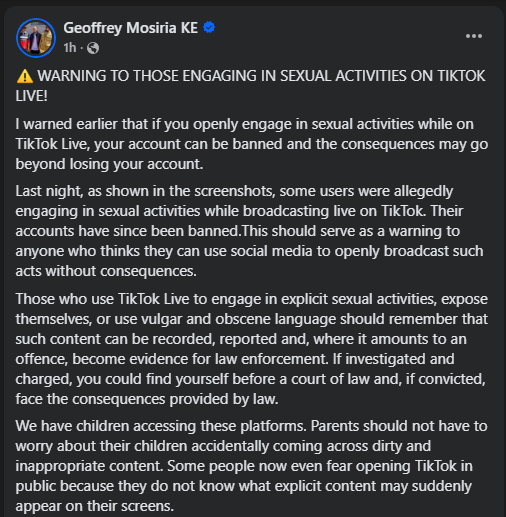The height and width of the screenshot is (517, 506).
Task: Click the line 'beyond losing your account.'
Action: tap(109, 164)
